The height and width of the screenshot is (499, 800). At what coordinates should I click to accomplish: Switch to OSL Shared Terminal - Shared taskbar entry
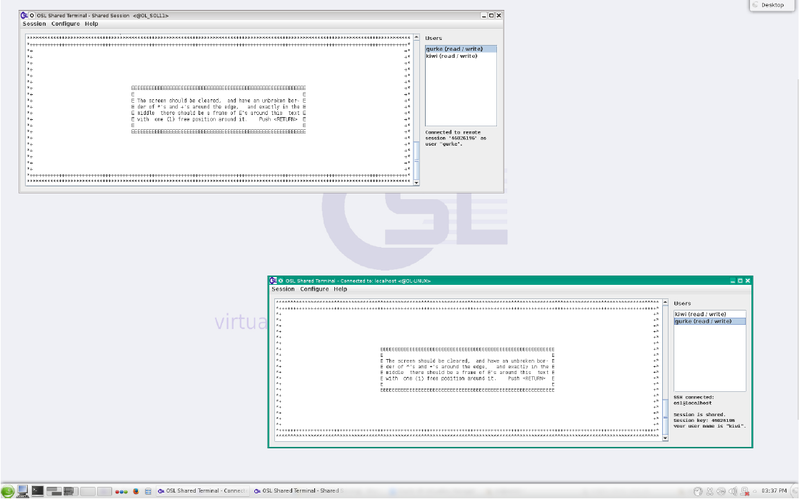(x=298, y=491)
